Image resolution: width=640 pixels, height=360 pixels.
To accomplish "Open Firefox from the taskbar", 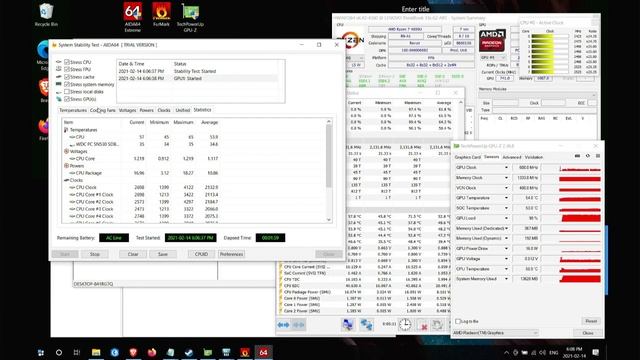I will (152, 352).
